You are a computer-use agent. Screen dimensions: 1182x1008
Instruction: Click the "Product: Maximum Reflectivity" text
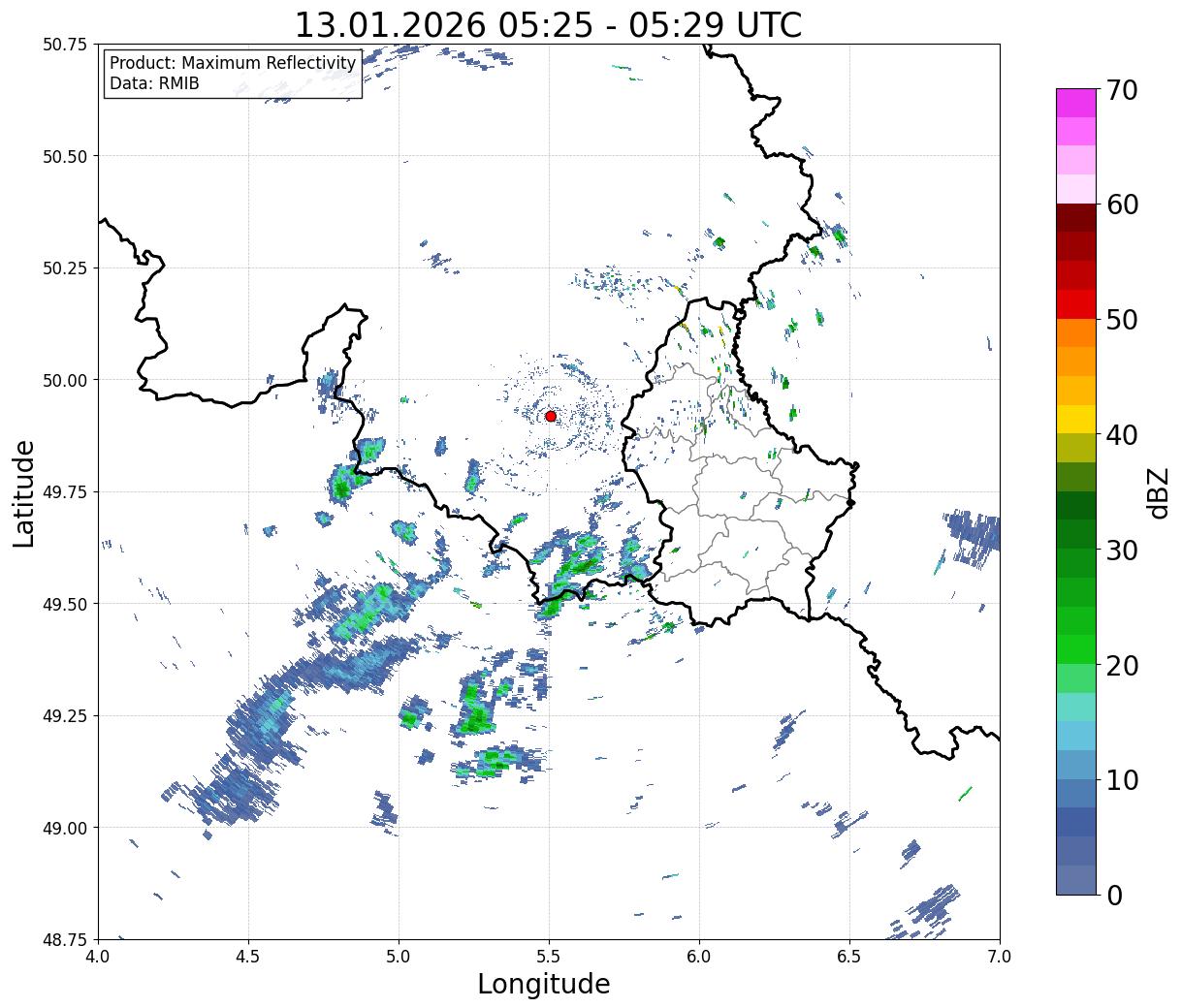[x=233, y=63]
